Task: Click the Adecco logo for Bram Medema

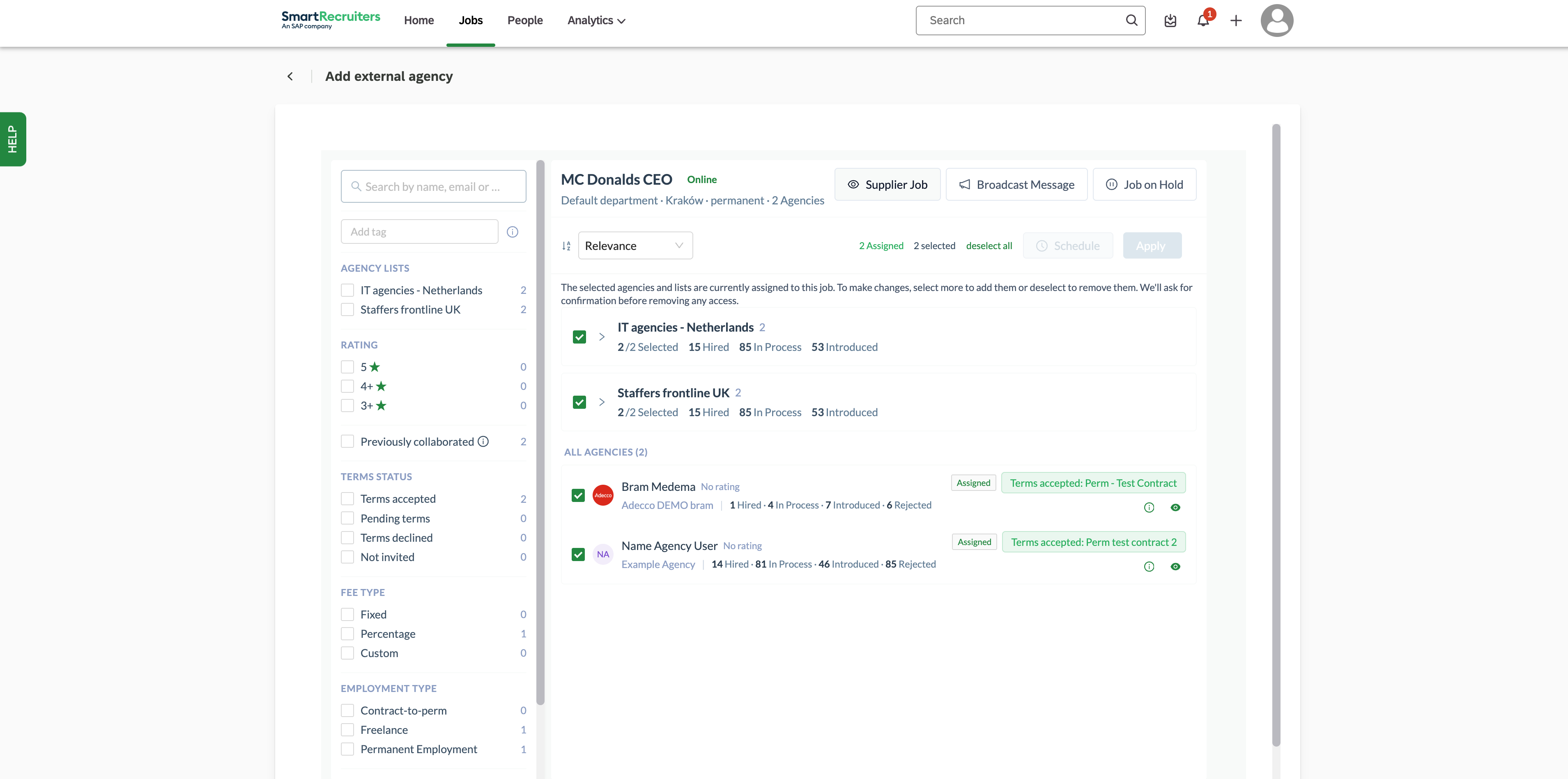Action: coord(602,495)
